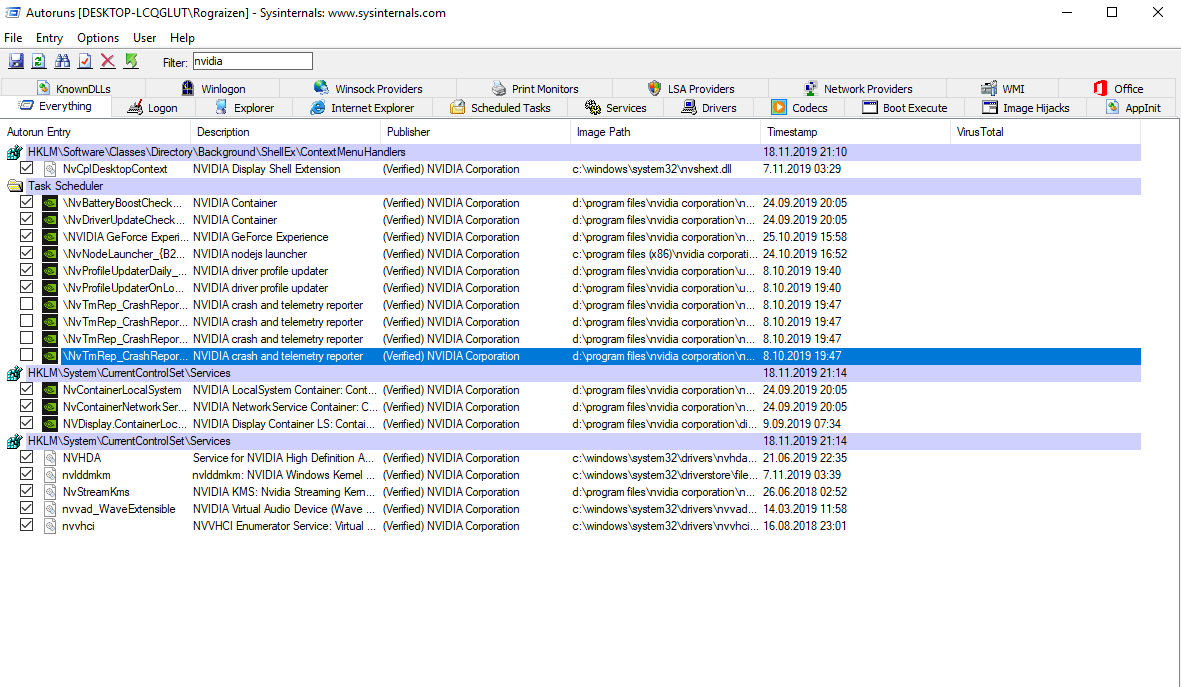Open entry properties from the toolbar icon
The height and width of the screenshot is (687, 1181).
coord(85,61)
